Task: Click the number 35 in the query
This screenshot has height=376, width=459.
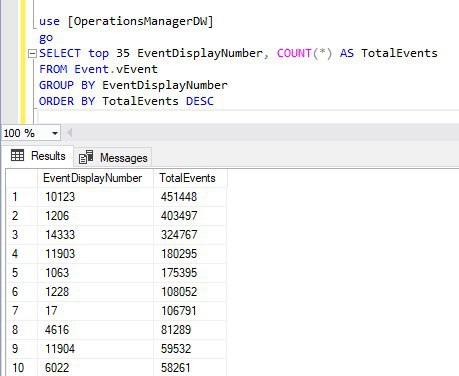Action: (123, 53)
